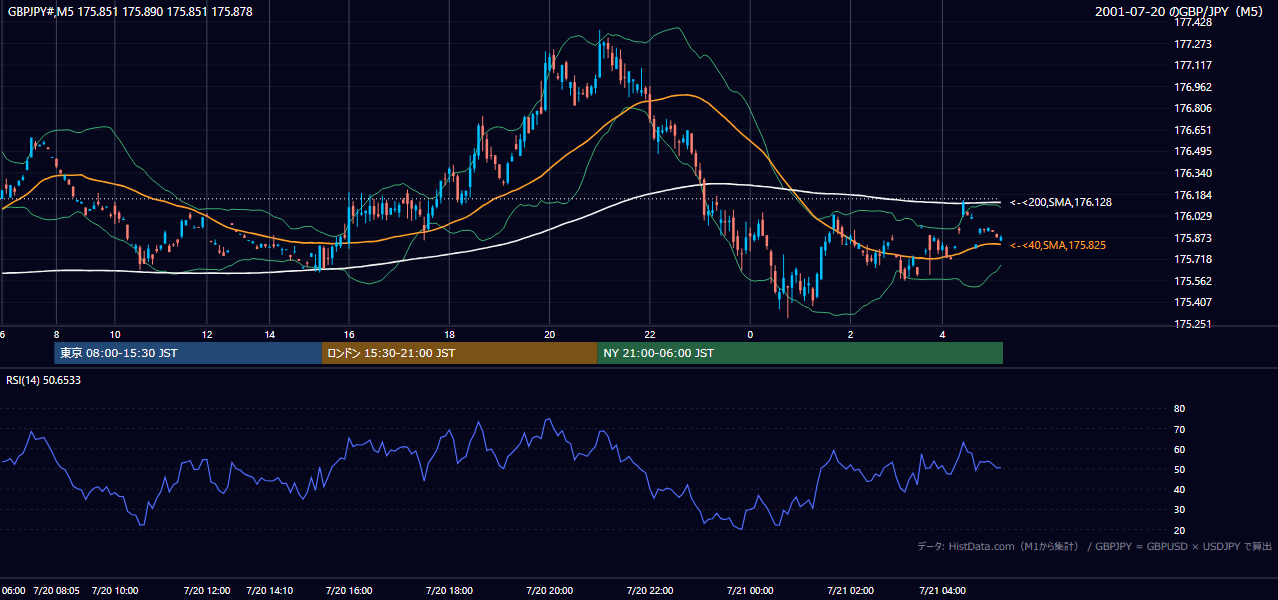The height and width of the screenshot is (600, 1278).
Task: Click the 7/21 00:00 bottom date label
Action: [x=750, y=590]
